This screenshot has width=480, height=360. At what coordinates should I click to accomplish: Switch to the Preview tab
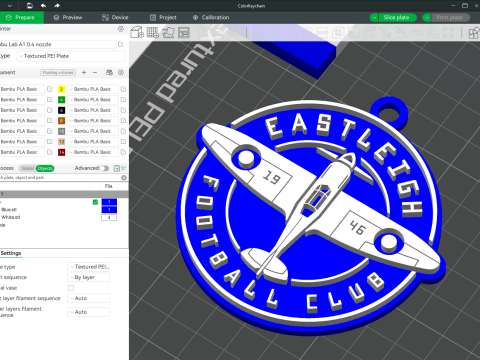68,18
